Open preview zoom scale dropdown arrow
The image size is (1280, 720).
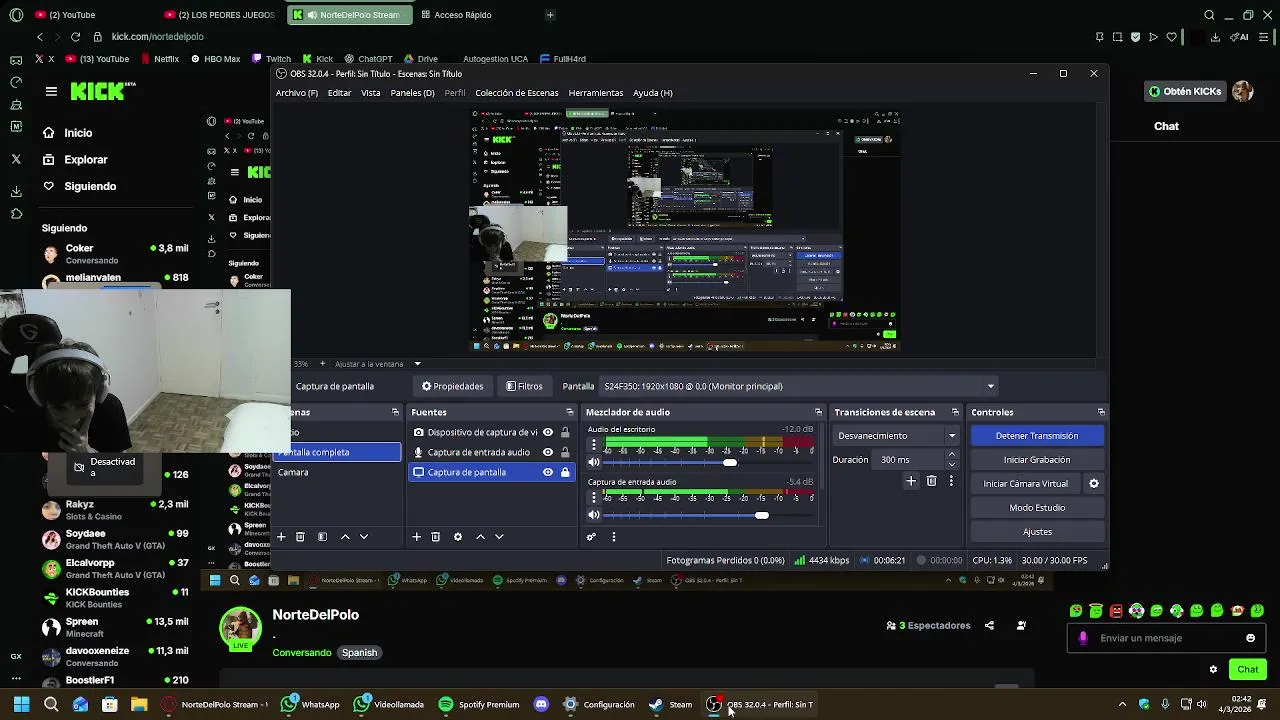tap(417, 364)
